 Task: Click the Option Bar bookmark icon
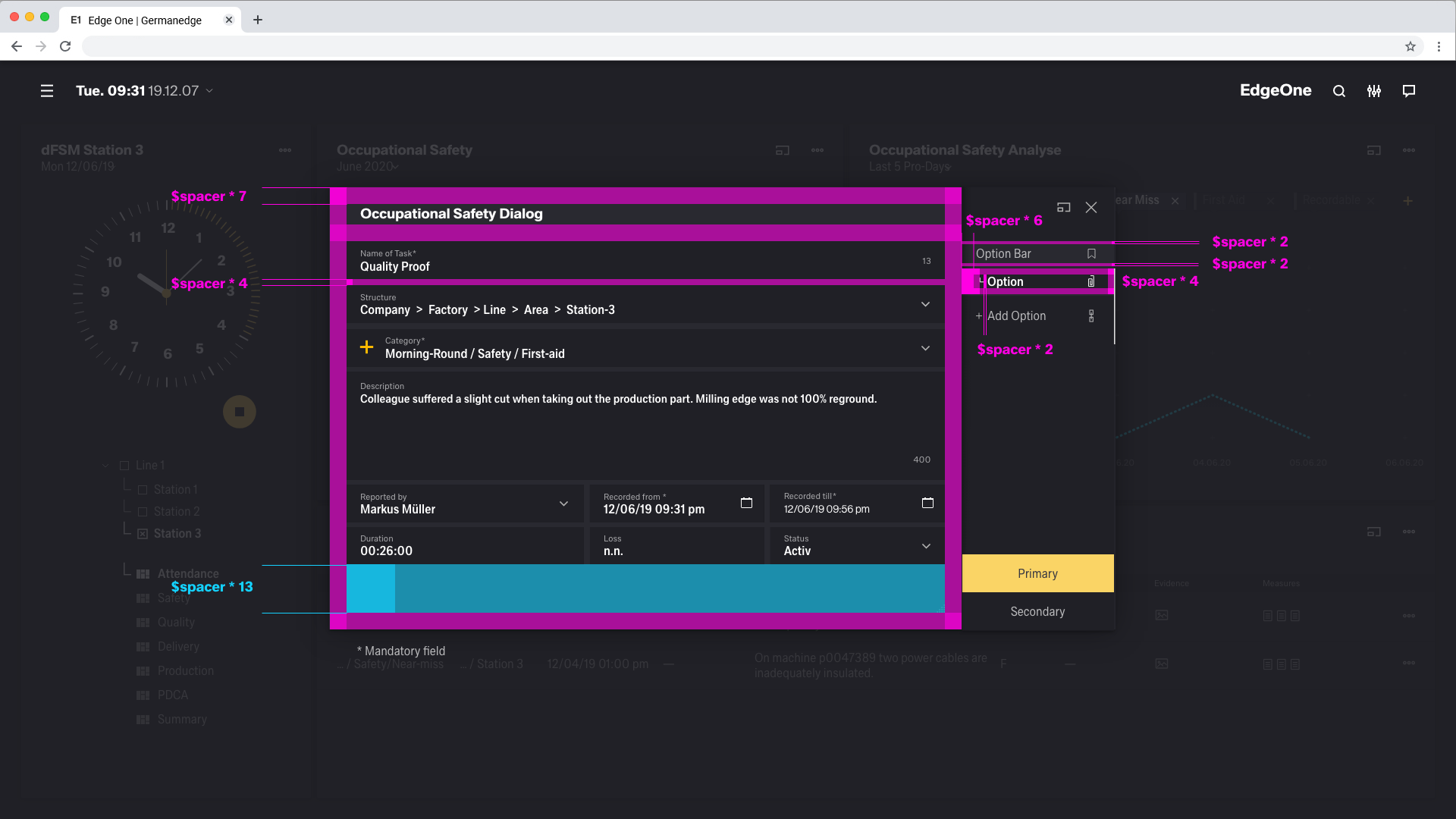pyautogui.click(x=1091, y=254)
